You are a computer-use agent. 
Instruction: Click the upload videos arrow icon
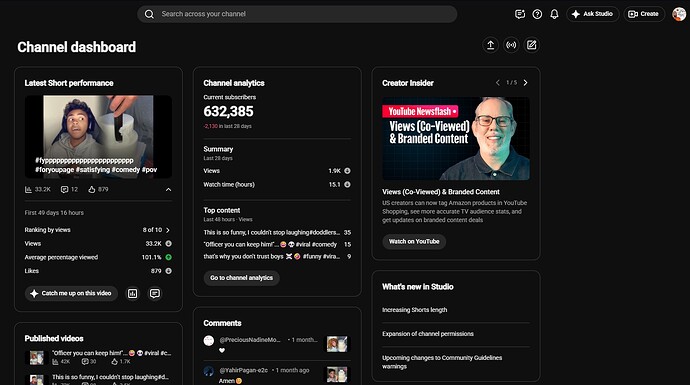coord(490,45)
